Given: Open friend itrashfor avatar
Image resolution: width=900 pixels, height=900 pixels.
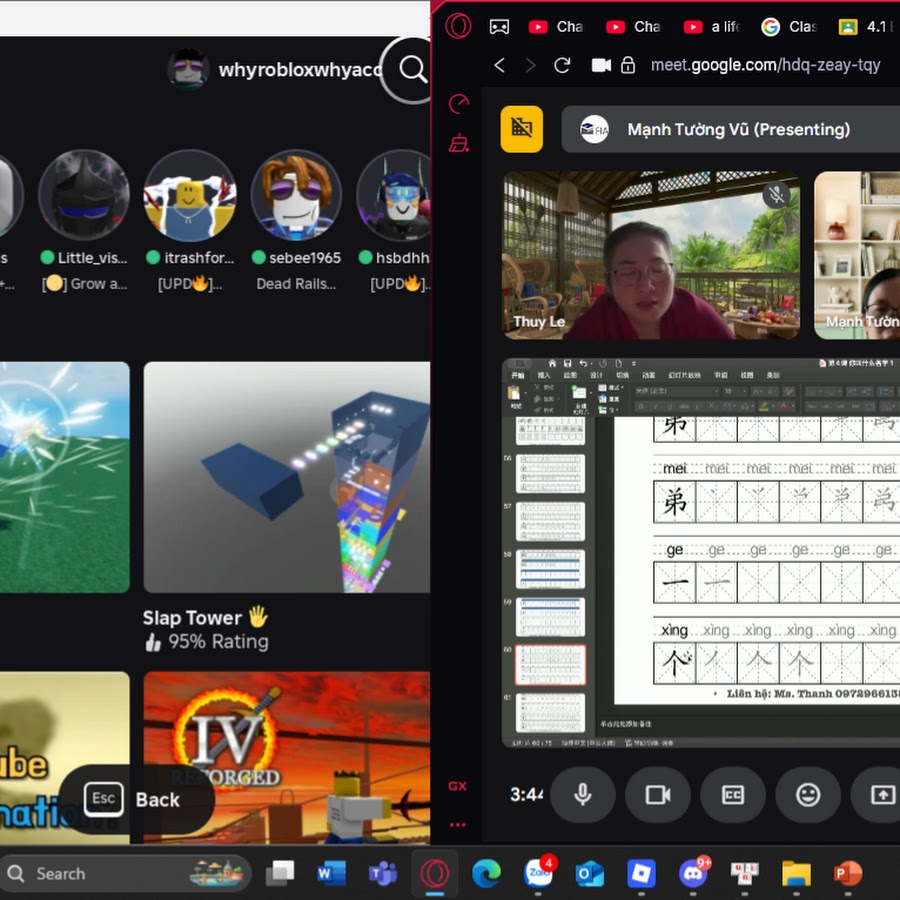Looking at the screenshot, I should [189, 195].
